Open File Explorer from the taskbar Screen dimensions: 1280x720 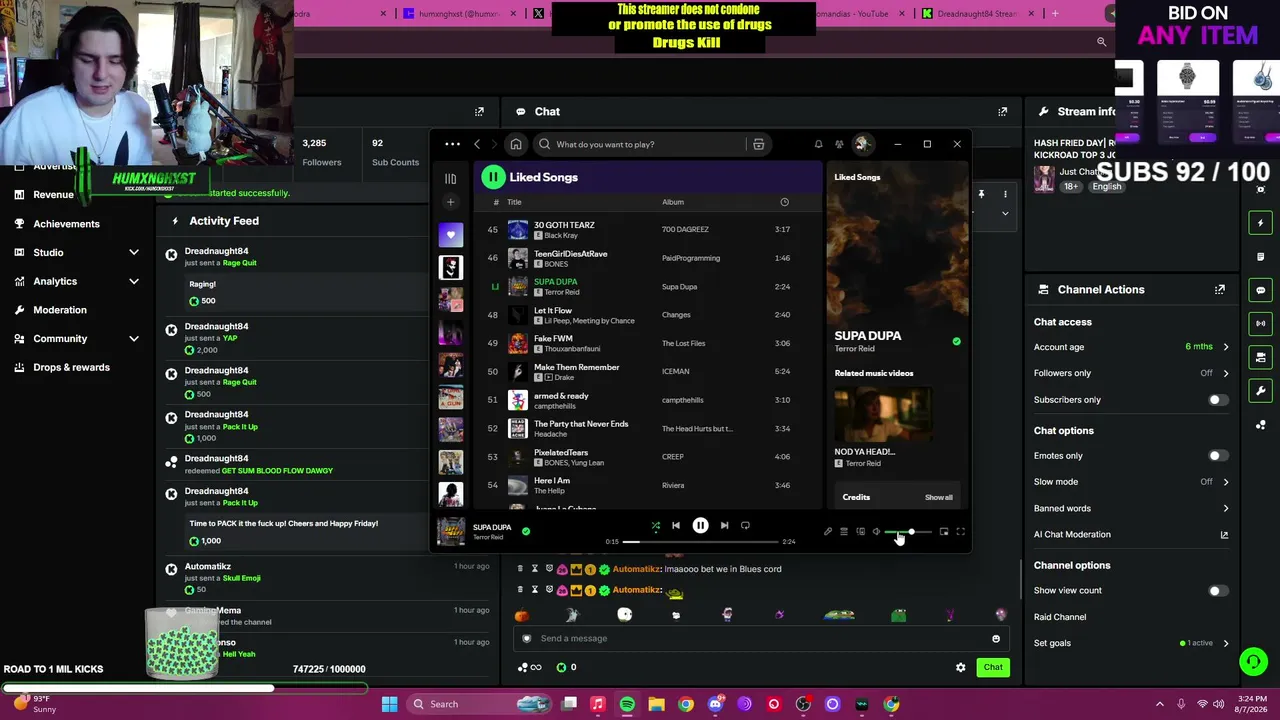(656, 704)
